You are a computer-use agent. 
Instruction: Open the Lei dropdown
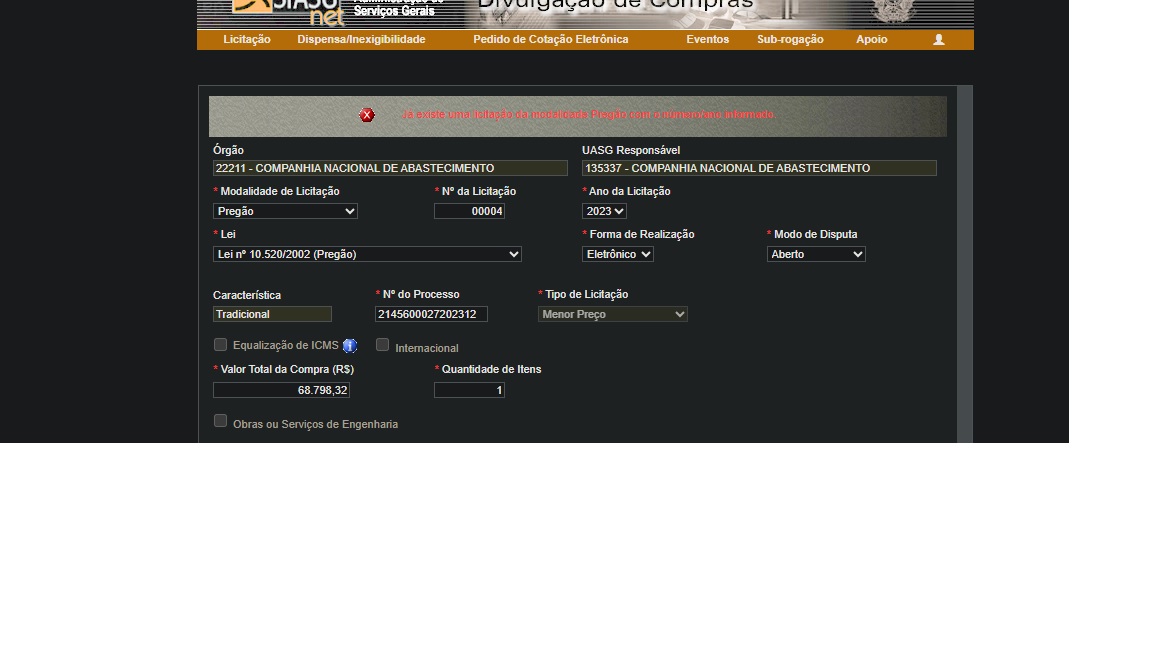tap(367, 254)
